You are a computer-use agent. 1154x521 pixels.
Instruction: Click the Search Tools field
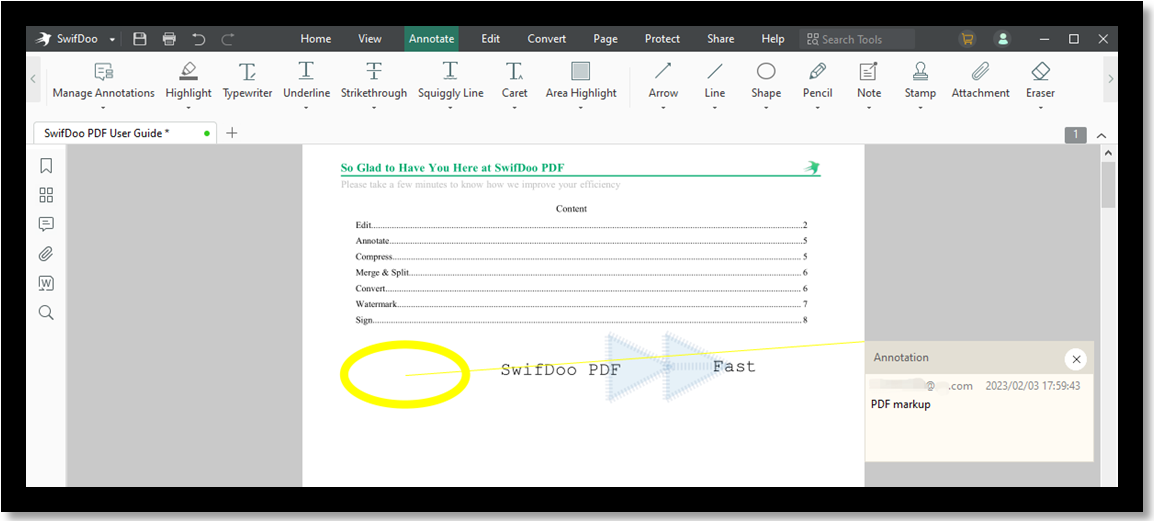tap(857, 39)
